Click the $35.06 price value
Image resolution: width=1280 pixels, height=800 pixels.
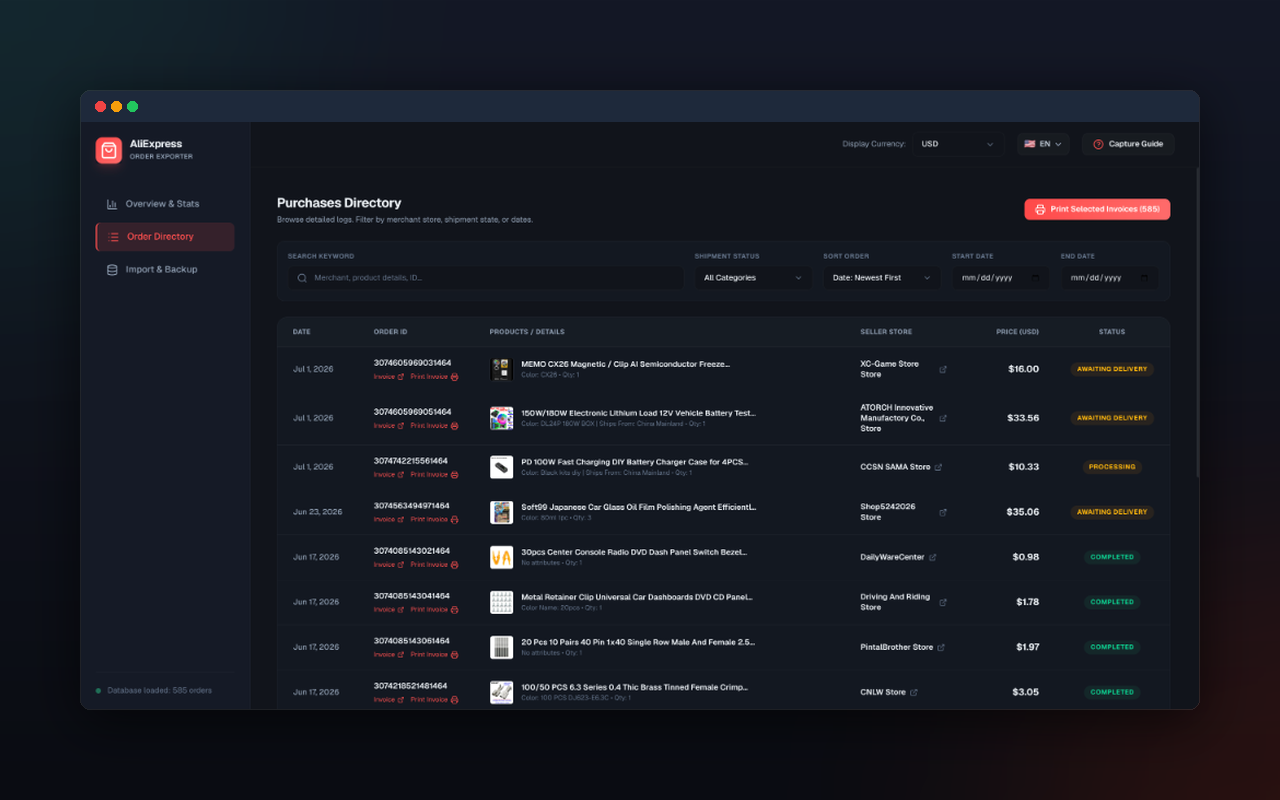1023,512
